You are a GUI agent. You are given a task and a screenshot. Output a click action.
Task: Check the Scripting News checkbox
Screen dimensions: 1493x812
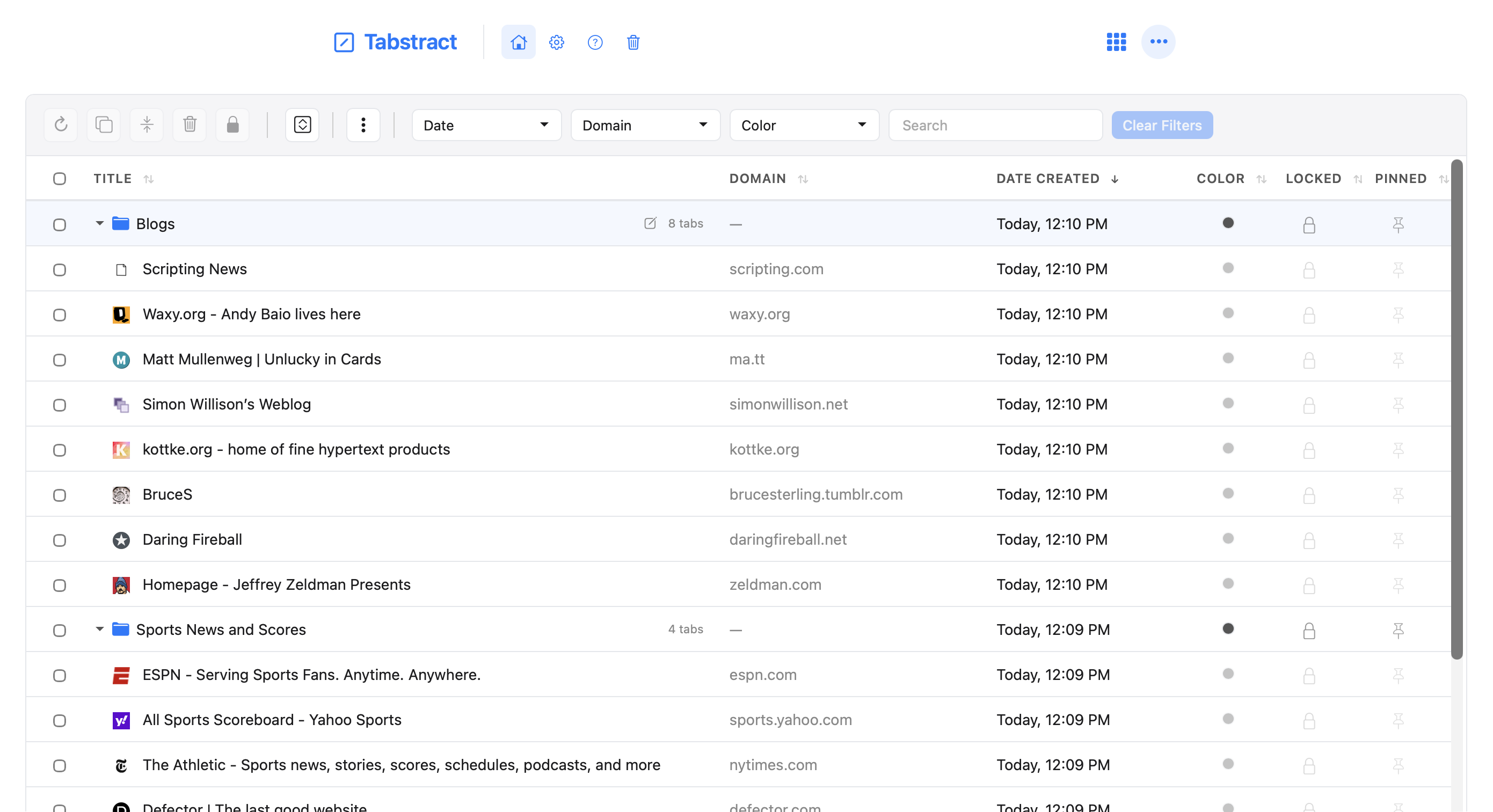60,269
